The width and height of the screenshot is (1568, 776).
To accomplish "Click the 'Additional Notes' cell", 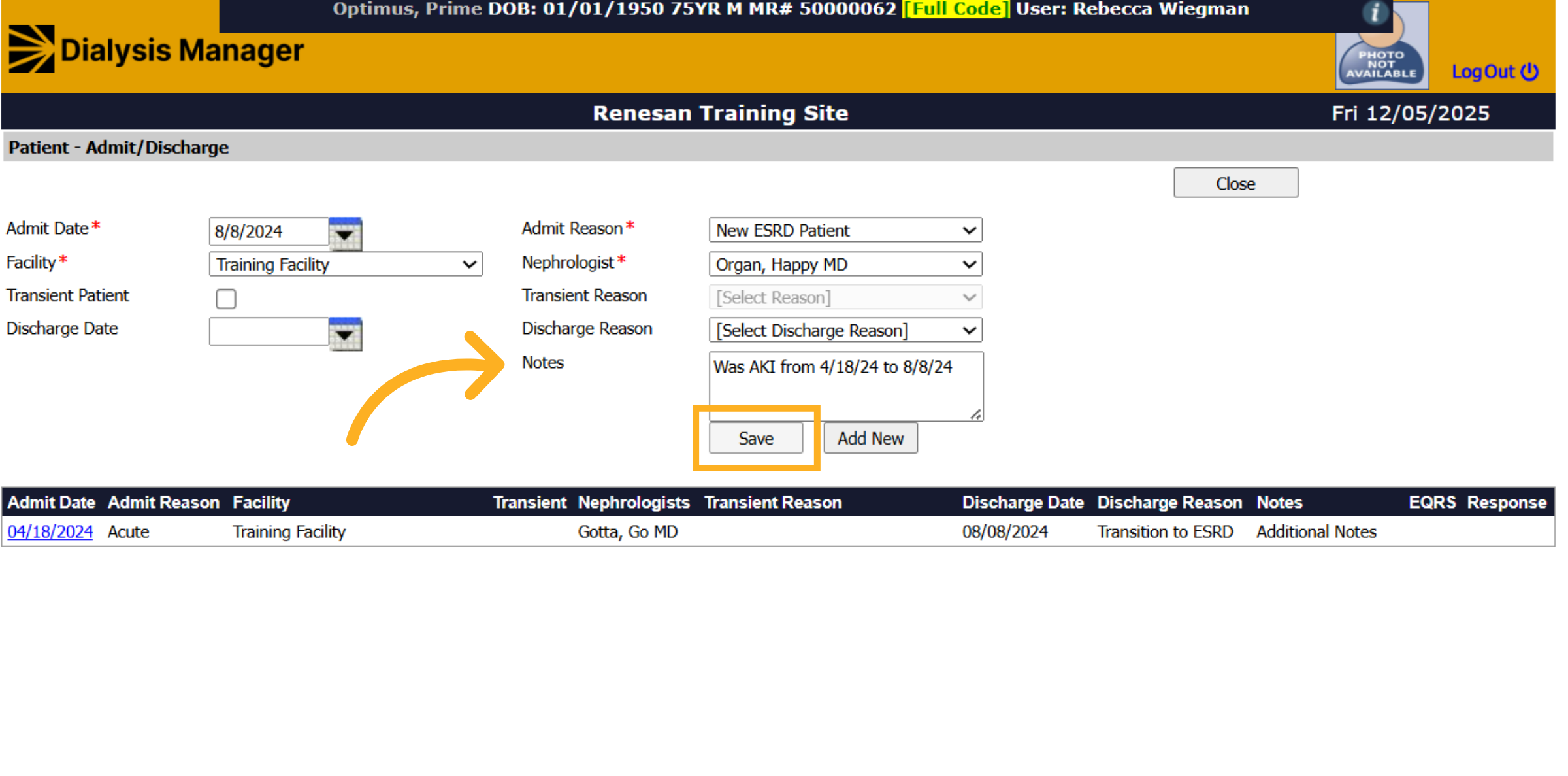I will tap(1316, 531).
